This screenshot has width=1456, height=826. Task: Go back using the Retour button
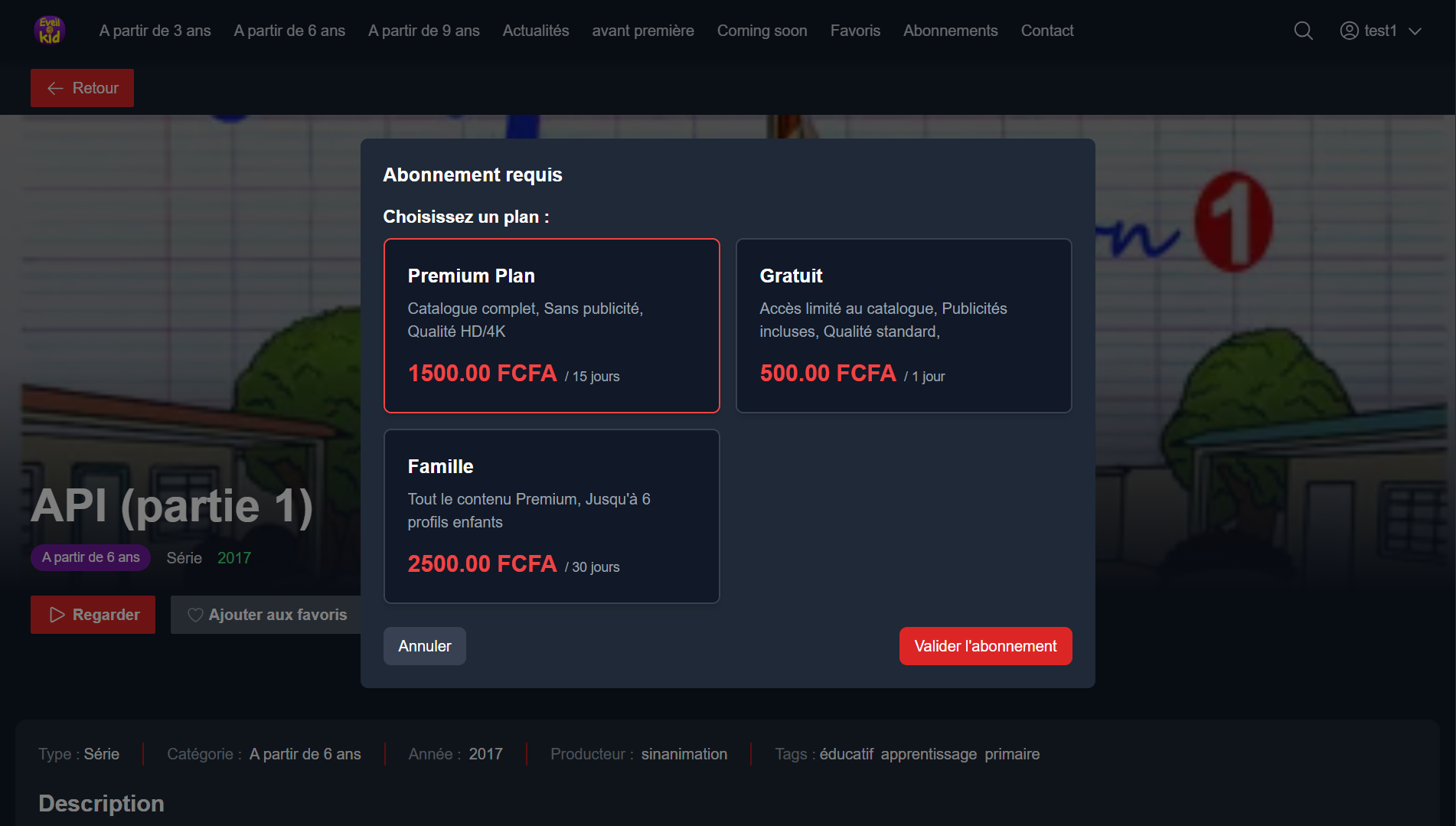[82, 88]
